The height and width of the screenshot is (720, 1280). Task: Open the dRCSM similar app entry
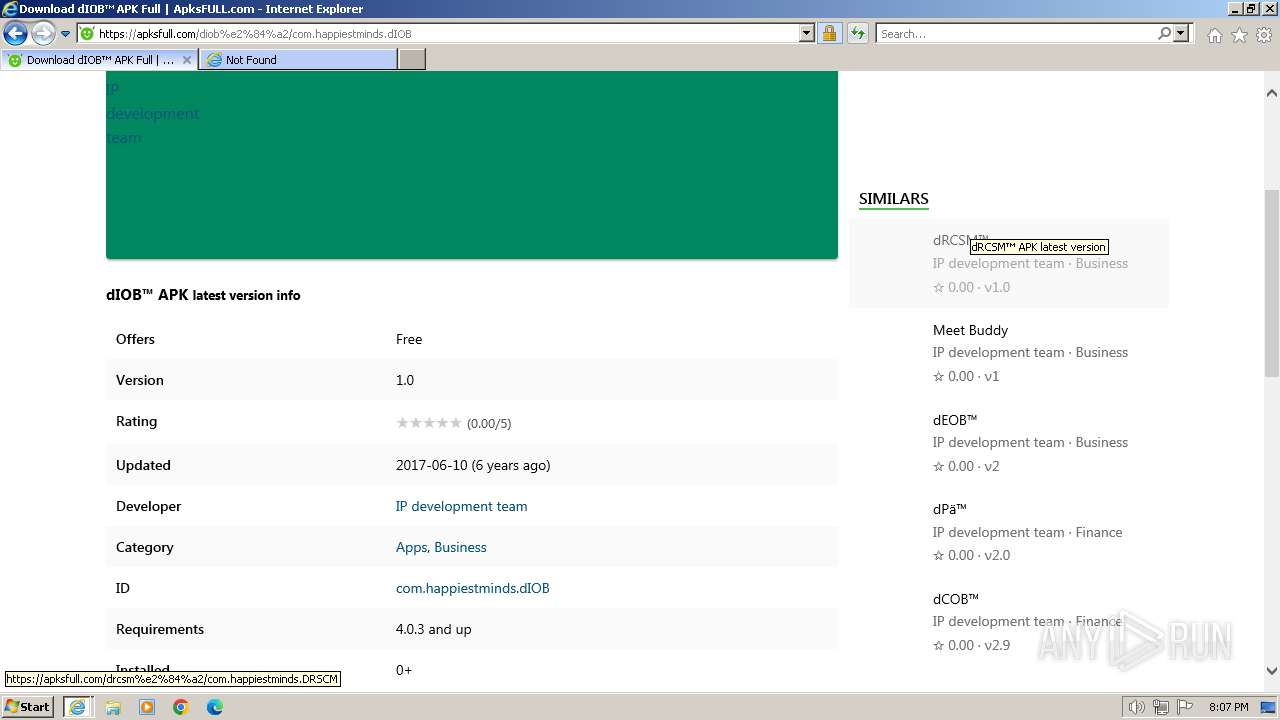click(1009, 263)
